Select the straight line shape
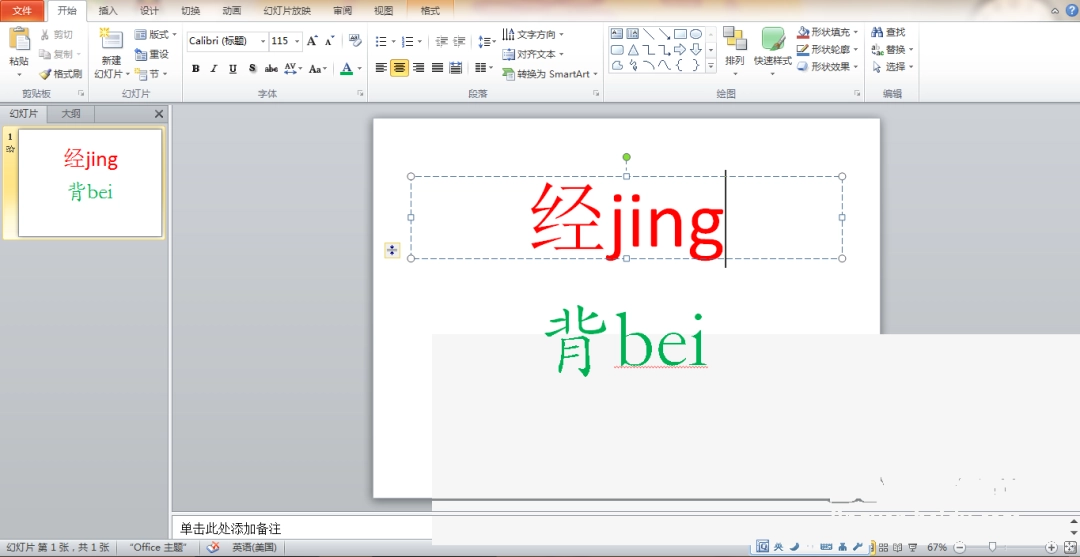The height and width of the screenshot is (557, 1080). pos(648,34)
